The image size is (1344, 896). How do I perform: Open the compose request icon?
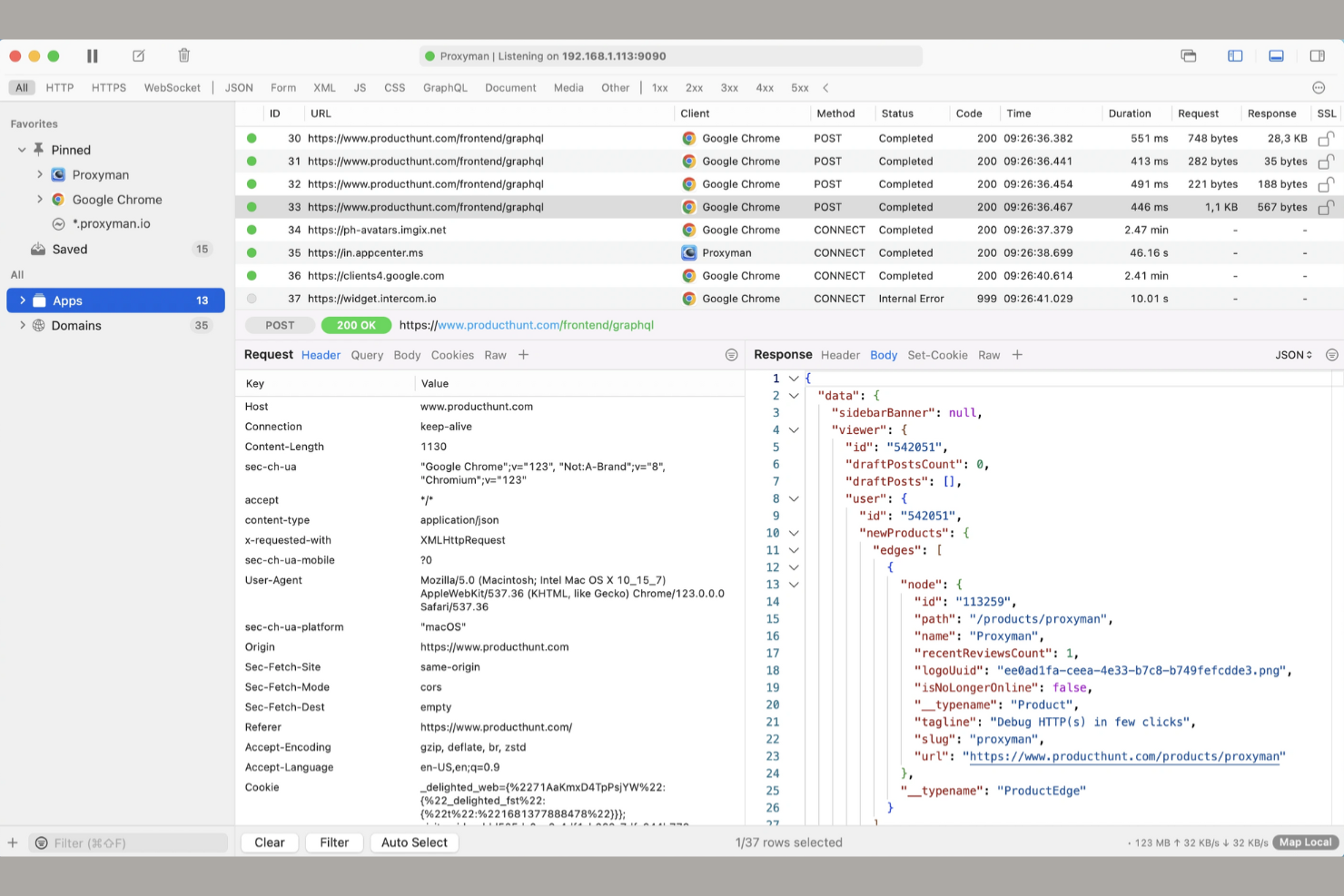click(139, 56)
